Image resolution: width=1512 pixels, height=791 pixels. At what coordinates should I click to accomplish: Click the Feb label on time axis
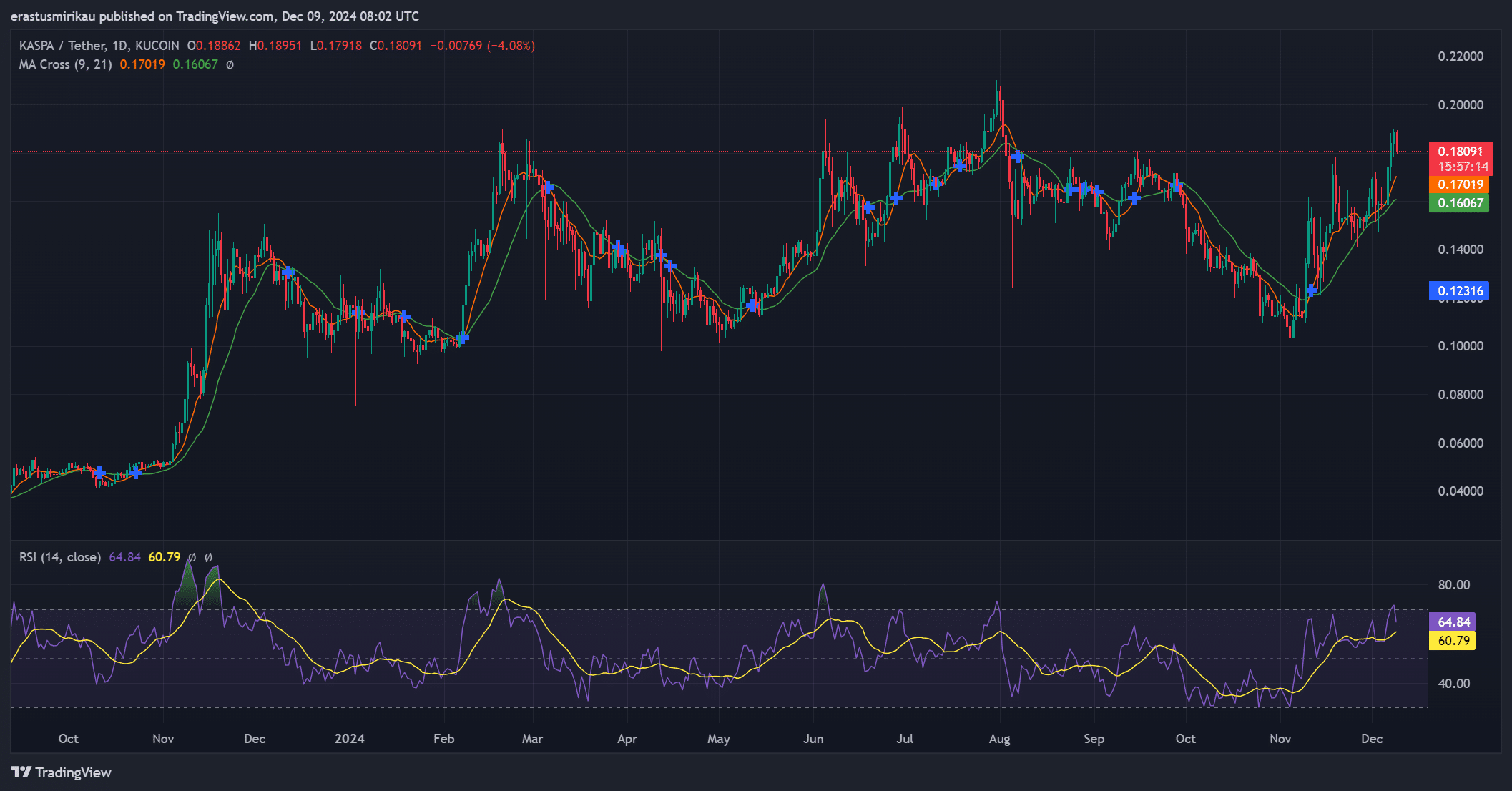coord(443,739)
